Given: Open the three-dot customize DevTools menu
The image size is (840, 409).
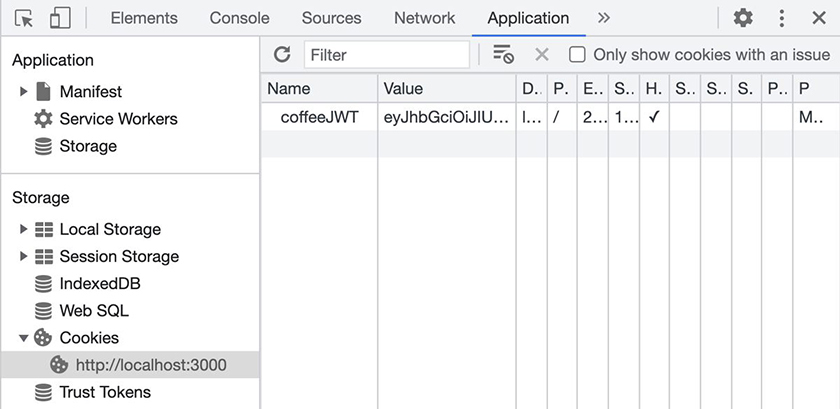Looking at the screenshot, I should [782, 18].
